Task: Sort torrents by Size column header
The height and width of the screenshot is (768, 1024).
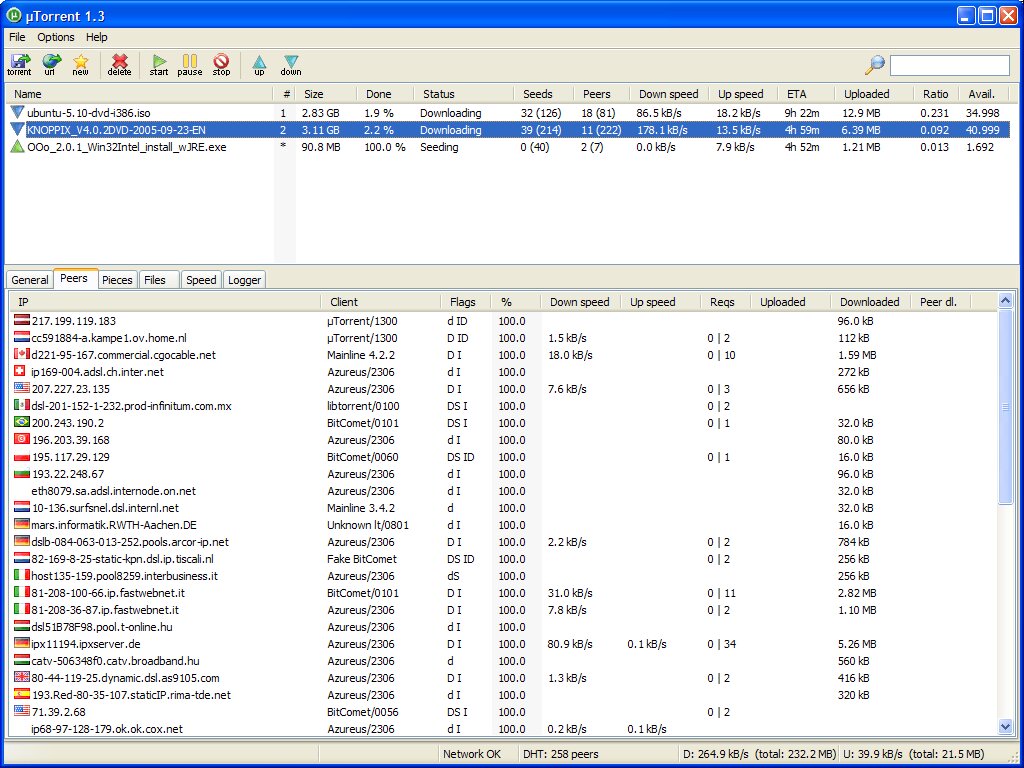Action: pyautogui.click(x=326, y=94)
